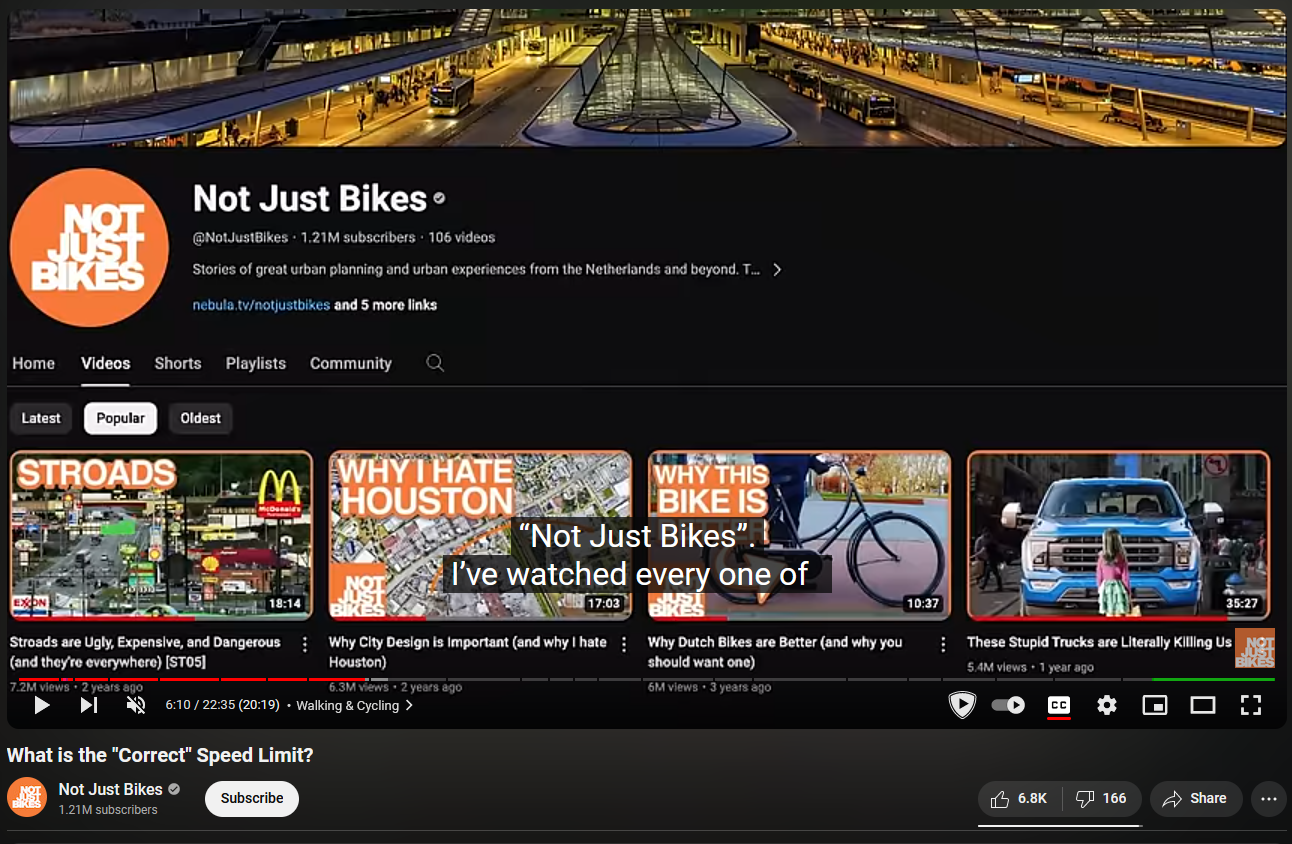Click the caption text "I've watched every one of"
This screenshot has width=1292, height=844.
point(630,574)
